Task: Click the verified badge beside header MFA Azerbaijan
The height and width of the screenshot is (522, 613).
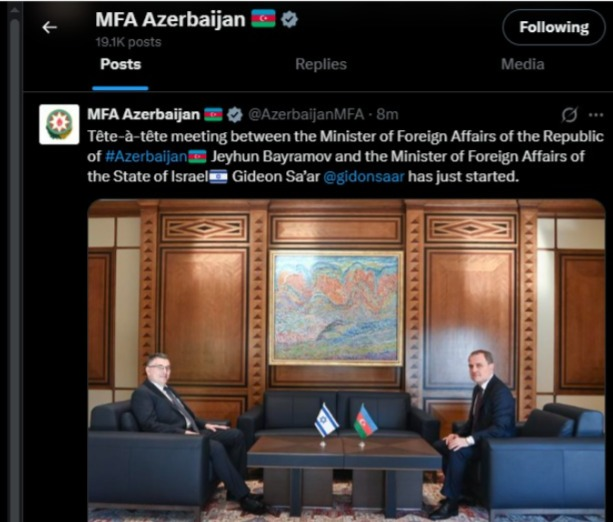Action: (x=289, y=20)
